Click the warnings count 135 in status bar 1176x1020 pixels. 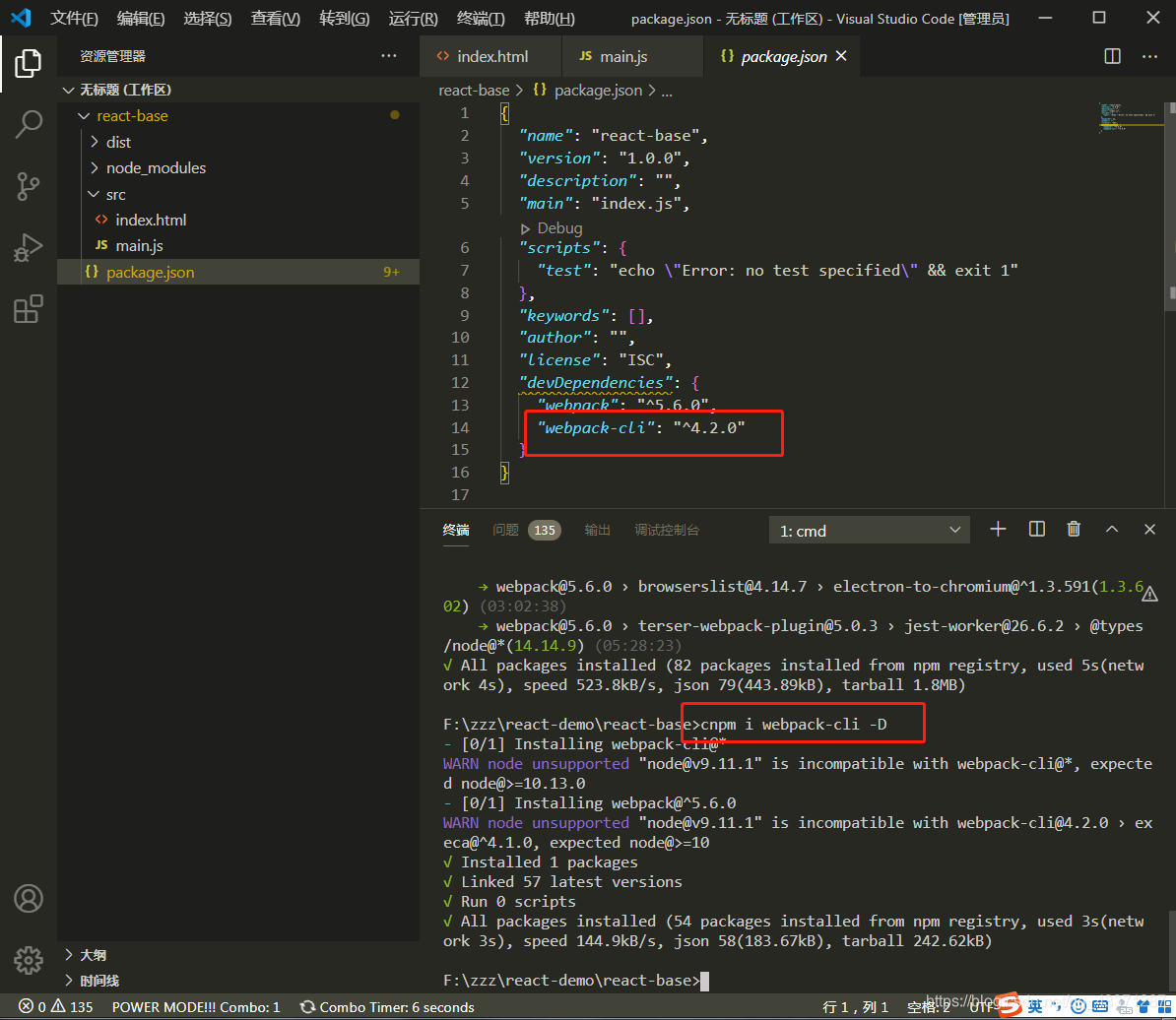click(73, 1006)
